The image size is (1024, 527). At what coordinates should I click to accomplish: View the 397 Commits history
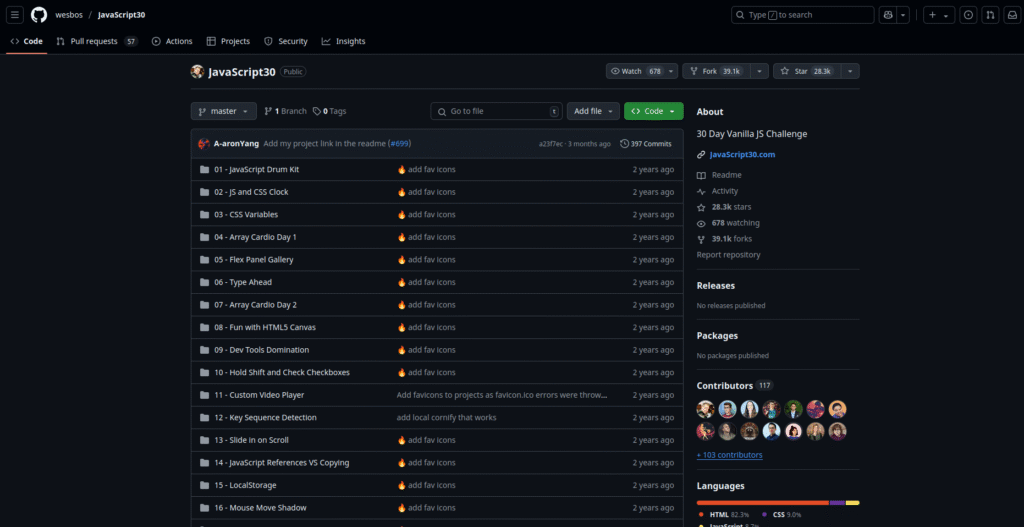tap(645, 144)
